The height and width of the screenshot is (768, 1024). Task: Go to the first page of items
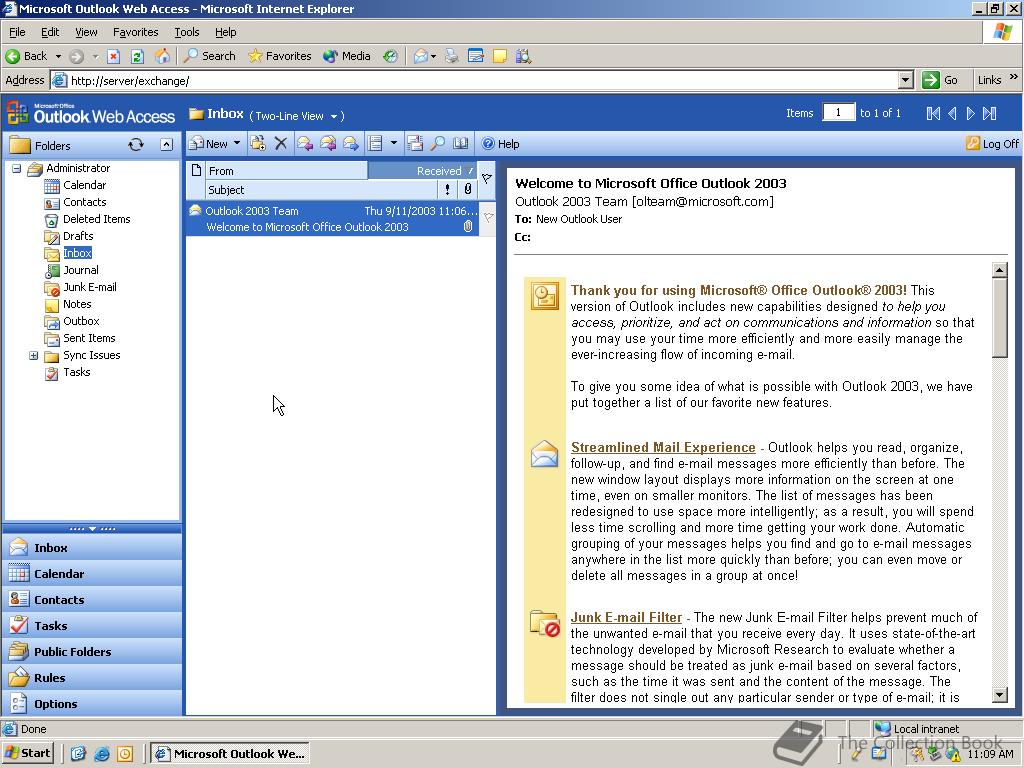(x=933, y=114)
